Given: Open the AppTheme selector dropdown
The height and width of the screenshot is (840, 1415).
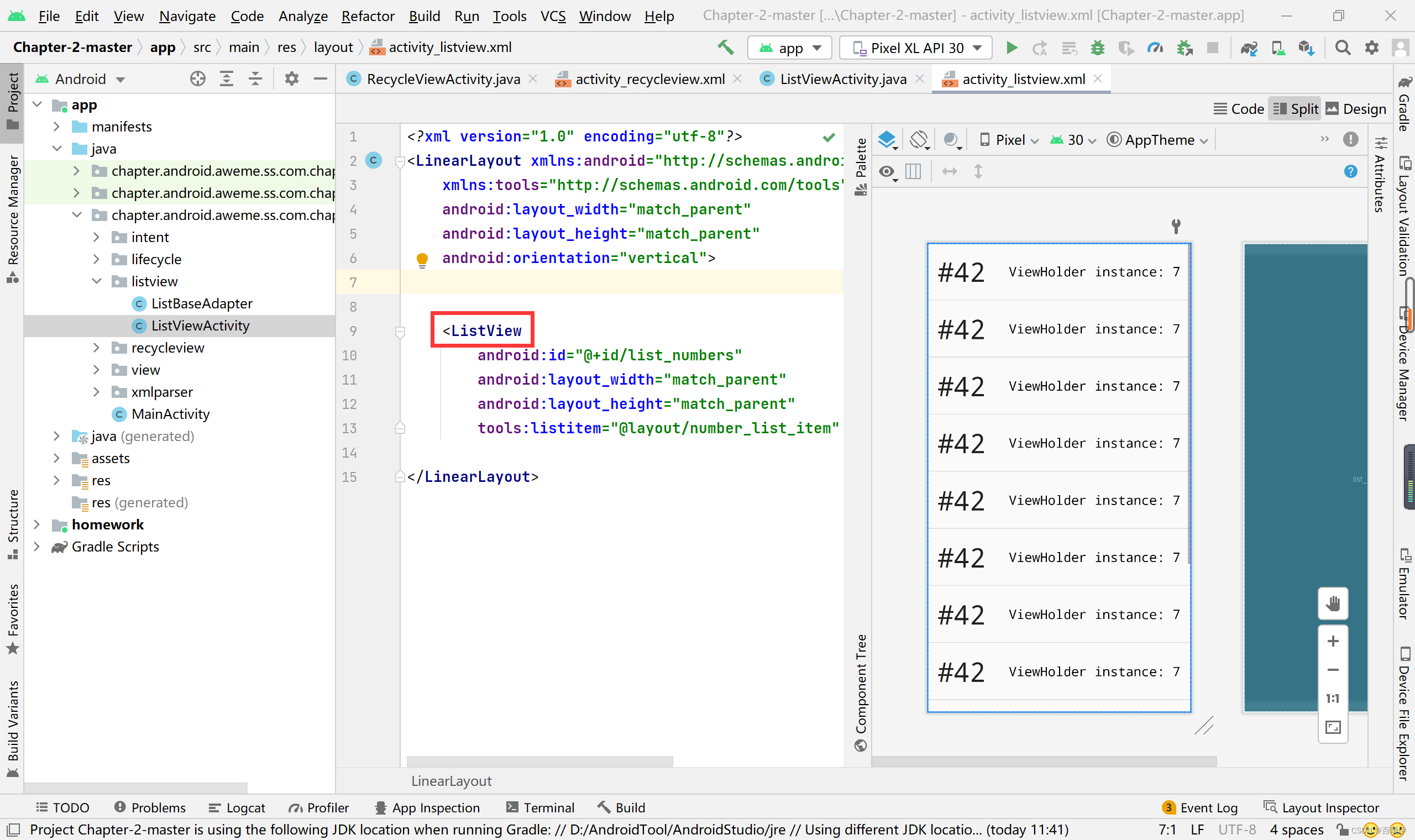Looking at the screenshot, I should coord(1157,140).
